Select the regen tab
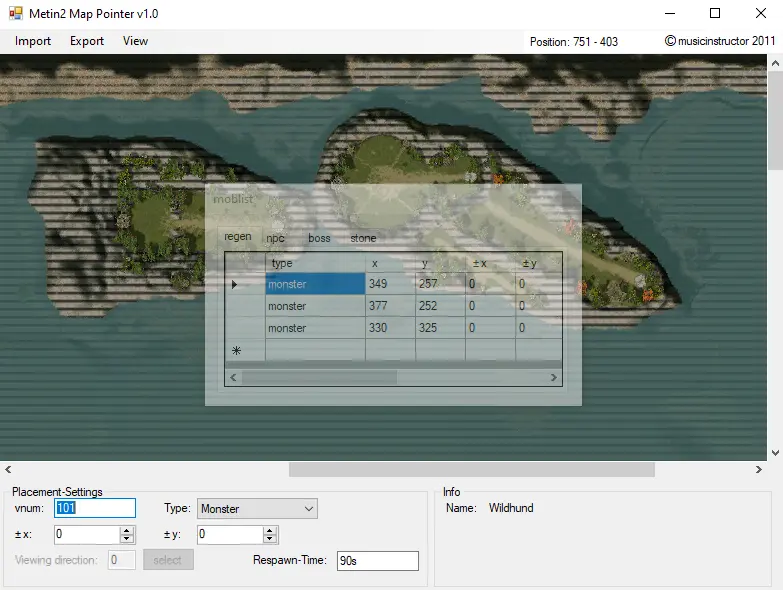783x590 pixels. pyautogui.click(x=238, y=237)
